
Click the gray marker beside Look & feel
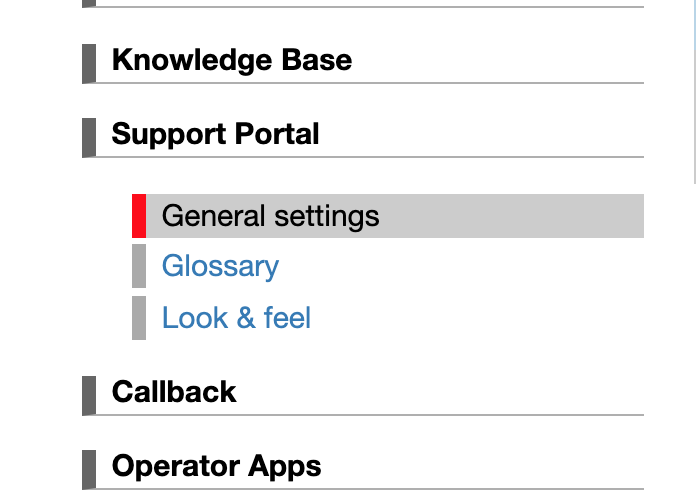click(139, 318)
